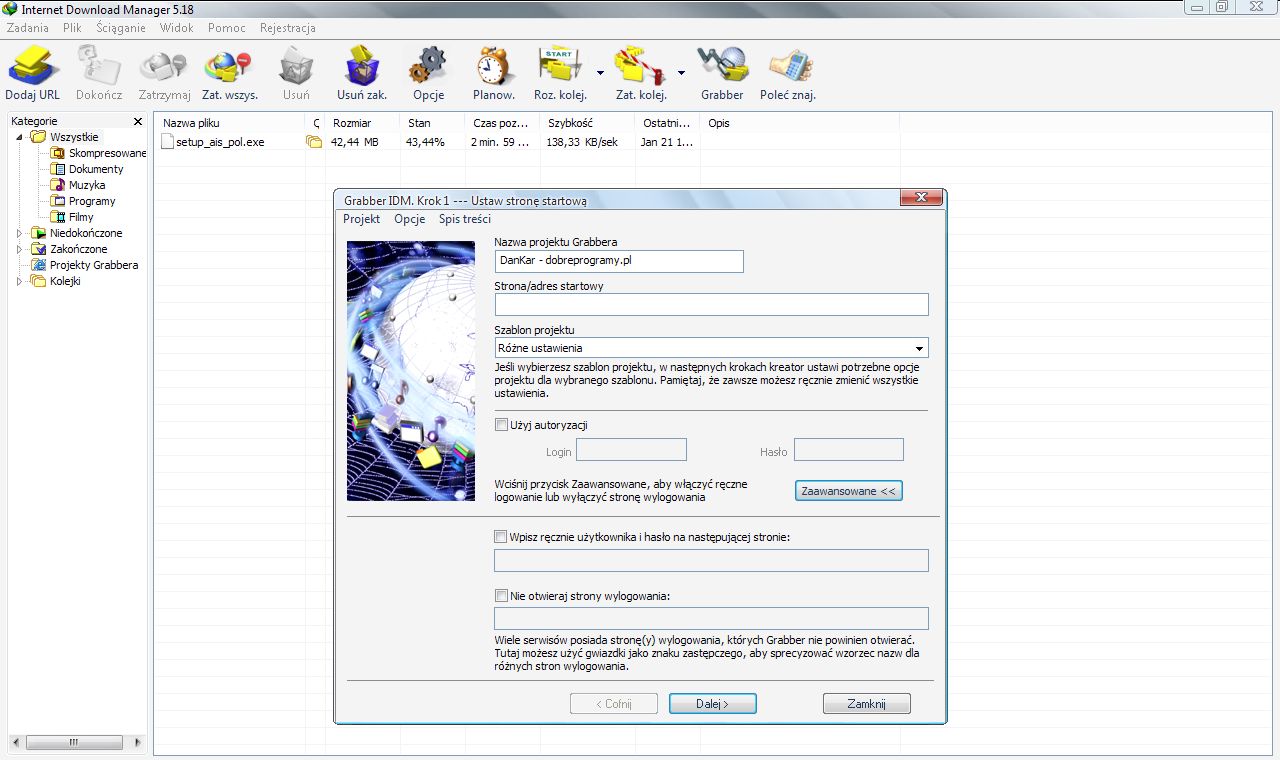The width and height of the screenshot is (1280, 760).
Task: Sort by Stan column header
Action: [x=432, y=123]
